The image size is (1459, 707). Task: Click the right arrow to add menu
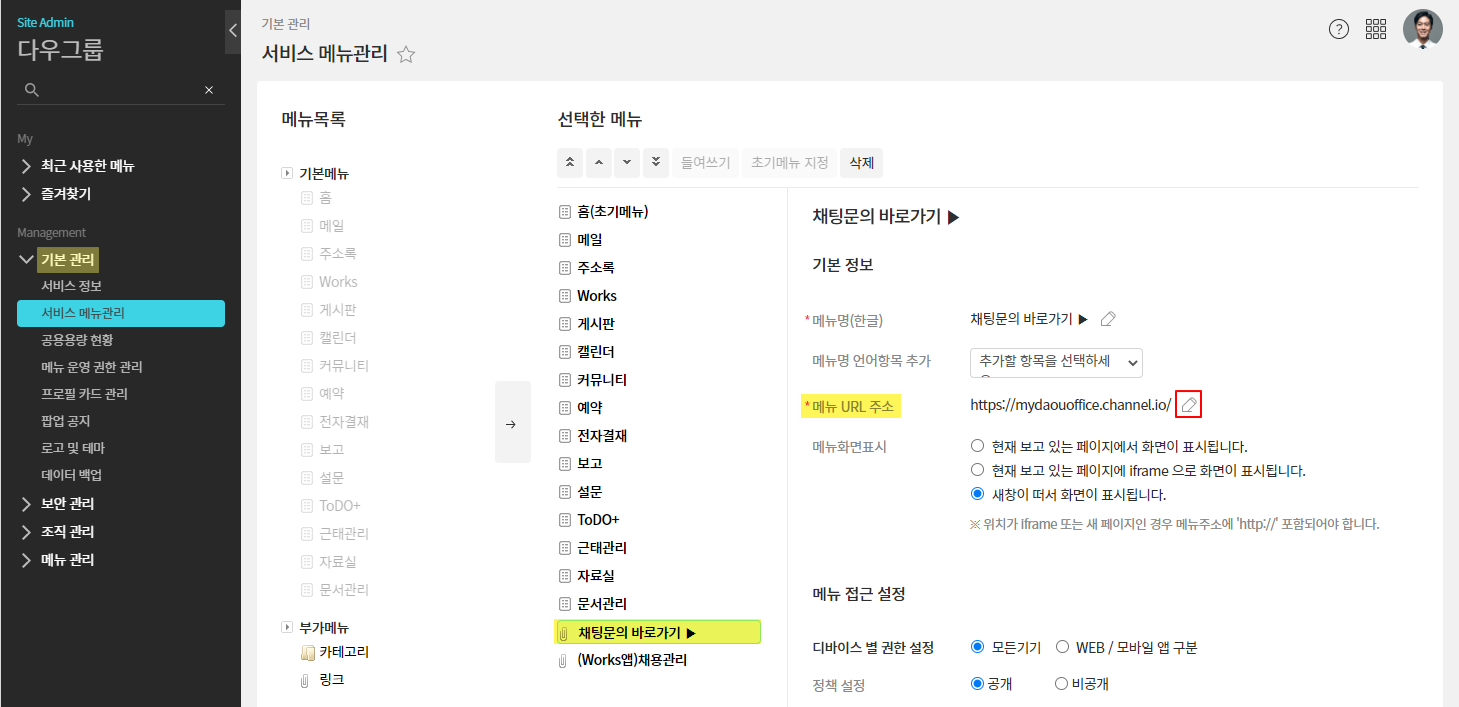(x=512, y=424)
